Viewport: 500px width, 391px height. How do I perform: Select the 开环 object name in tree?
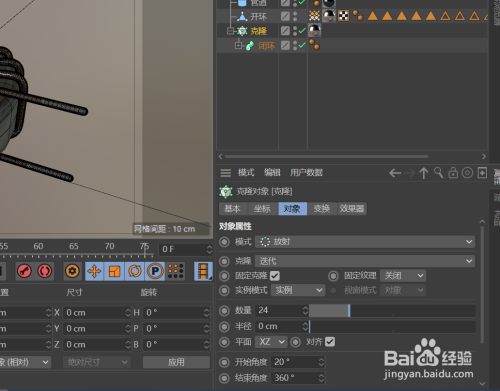258,17
